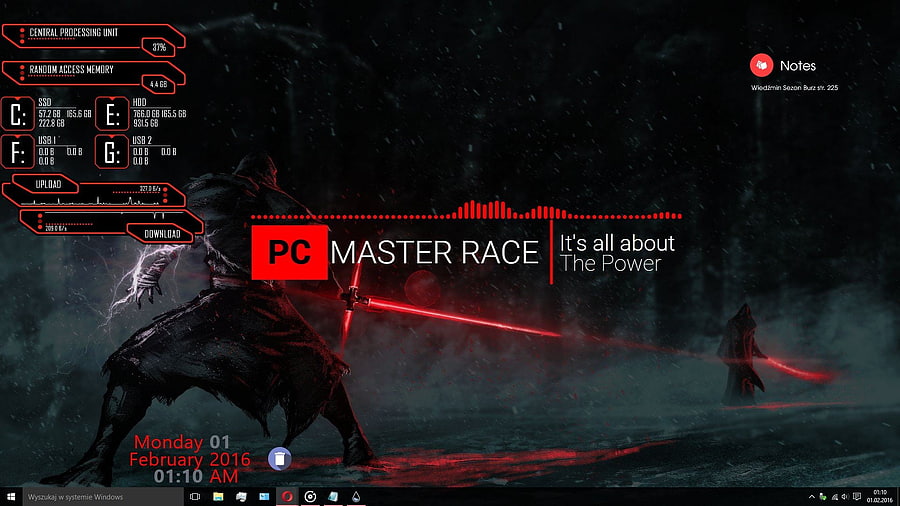Switch to the Opera browser in the taskbar
Image resolution: width=900 pixels, height=506 pixels.
tap(287, 497)
